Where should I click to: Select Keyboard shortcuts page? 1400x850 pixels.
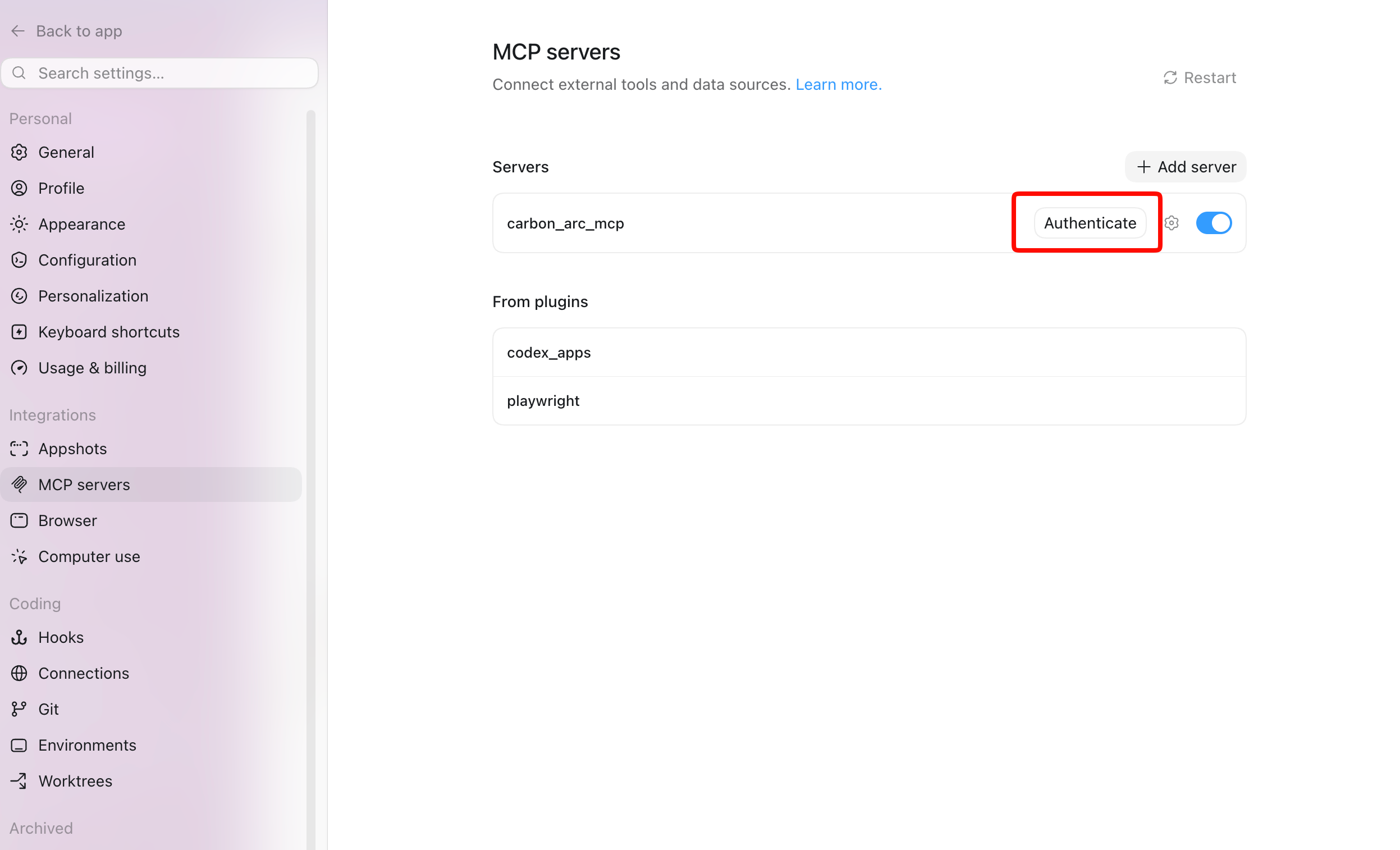coord(150,332)
